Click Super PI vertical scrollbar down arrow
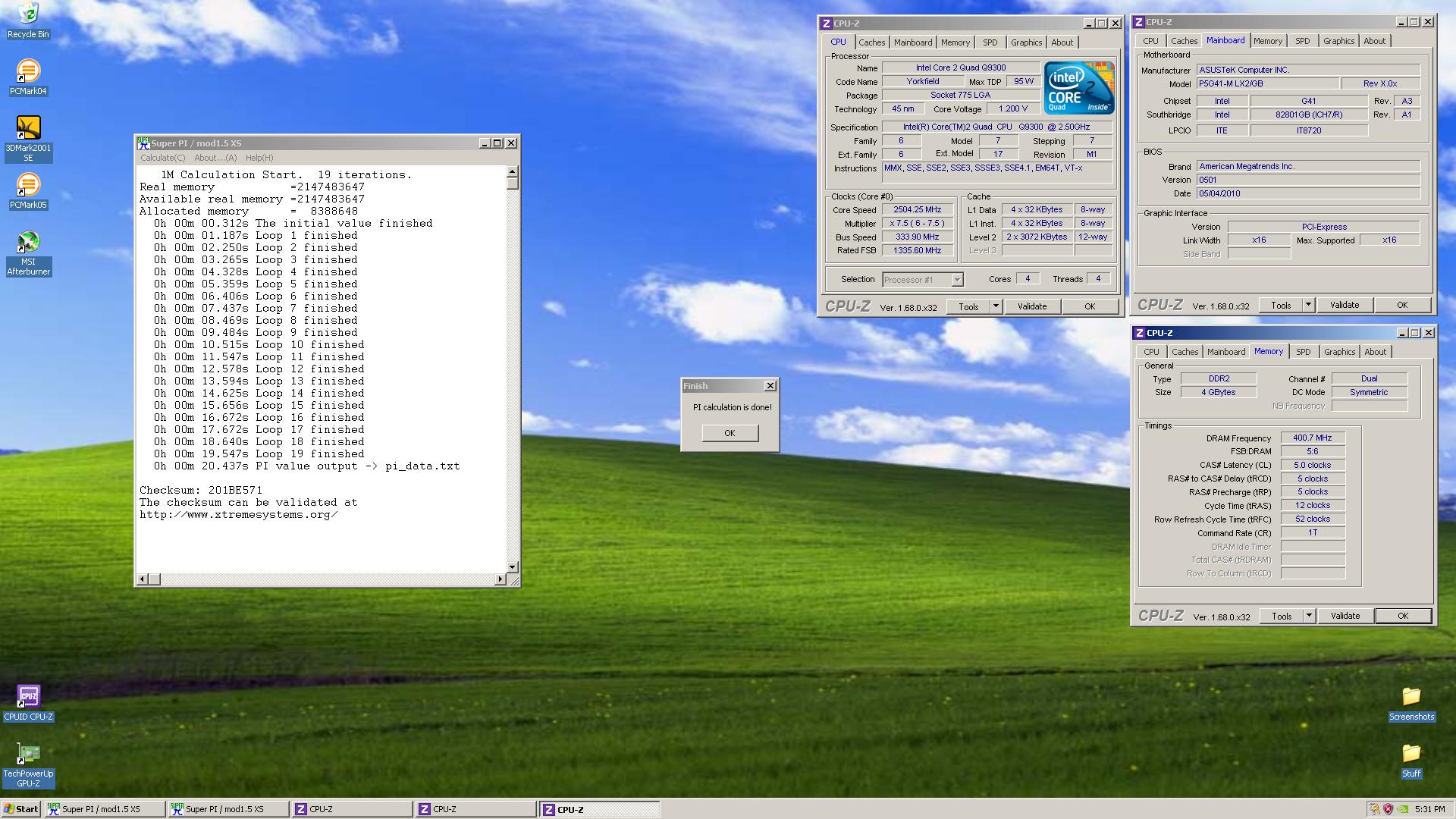1456x819 pixels. 513,566
